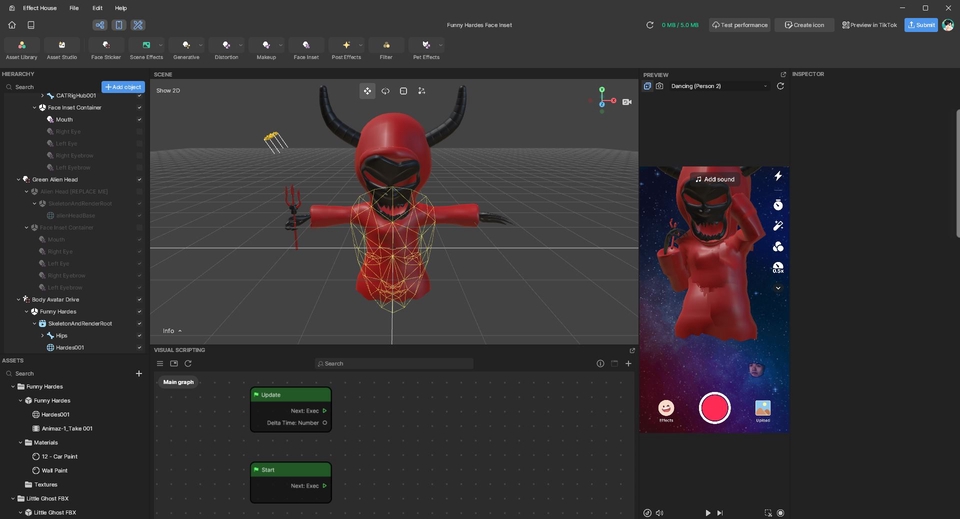Open the Scene Effects dropdown arrow
This screenshot has width=960, height=519.
[x=160, y=45]
